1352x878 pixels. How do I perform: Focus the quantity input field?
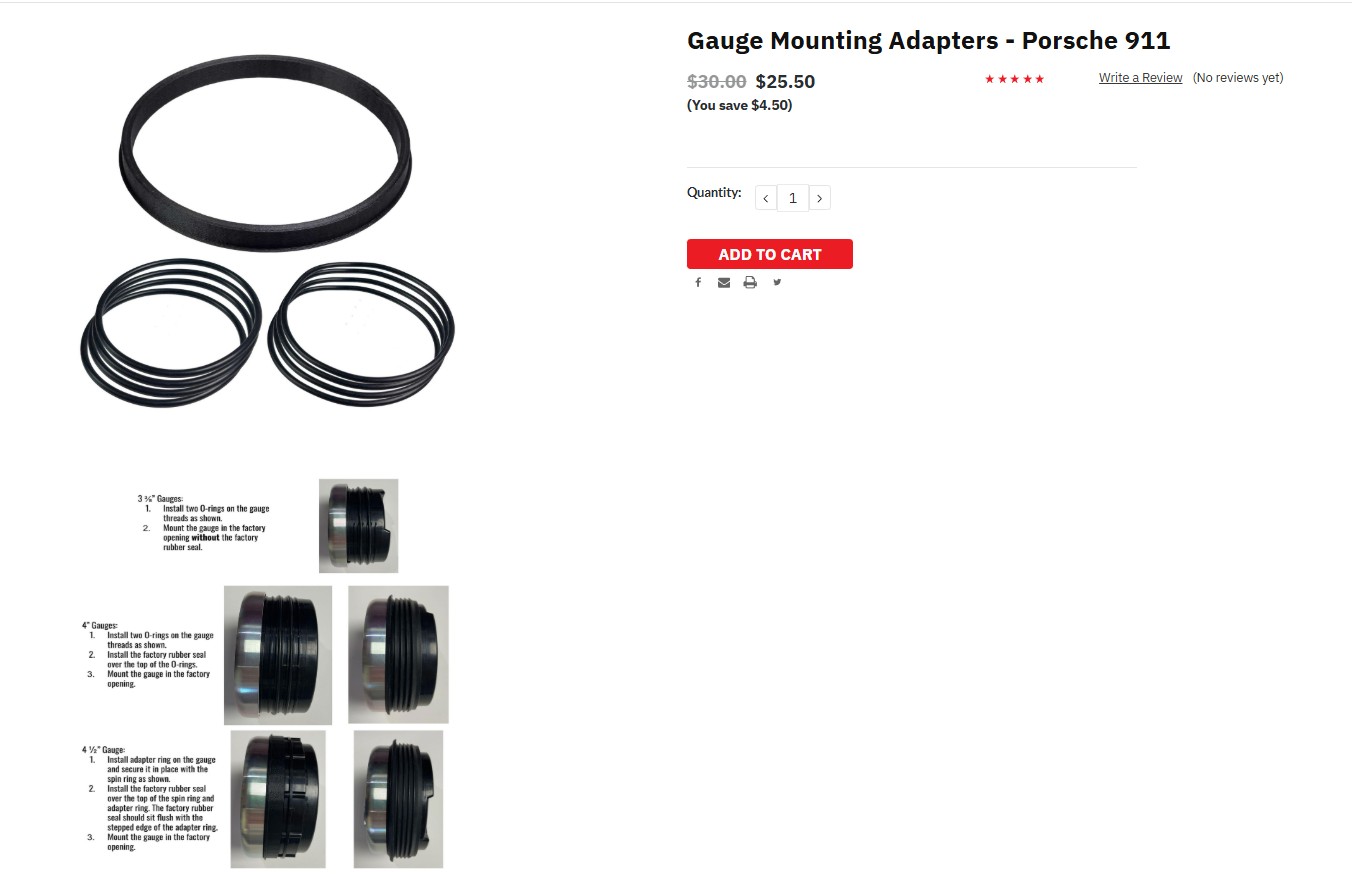pyautogui.click(x=793, y=198)
